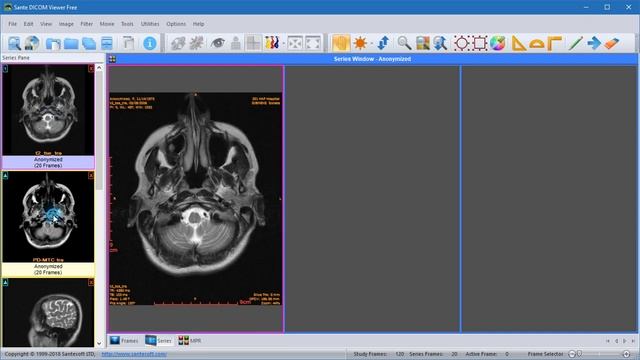Open the File menu

pyautogui.click(x=13, y=24)
